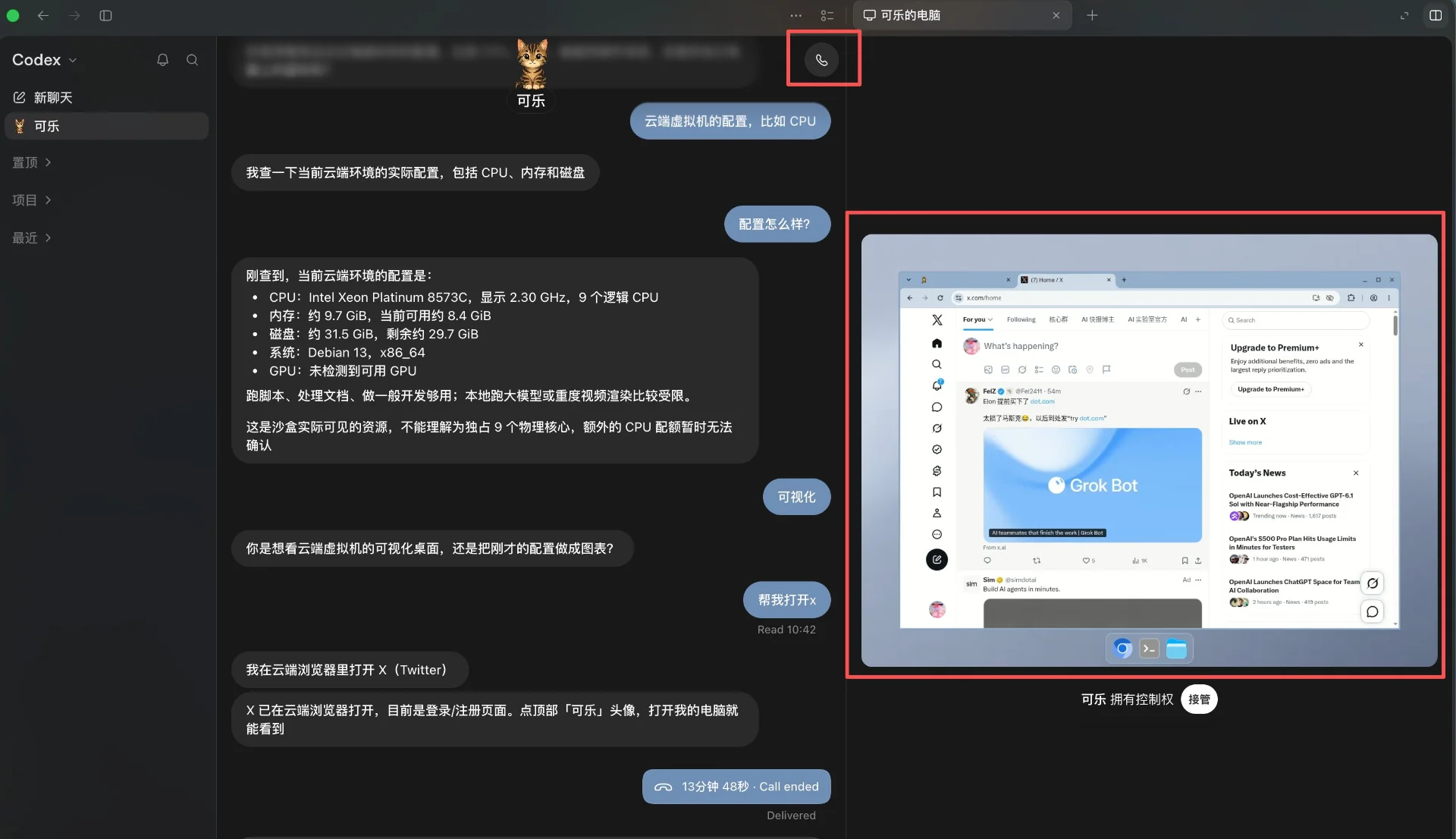
Task: Add a new tab with the plus icon
Action: point(1092,15)
